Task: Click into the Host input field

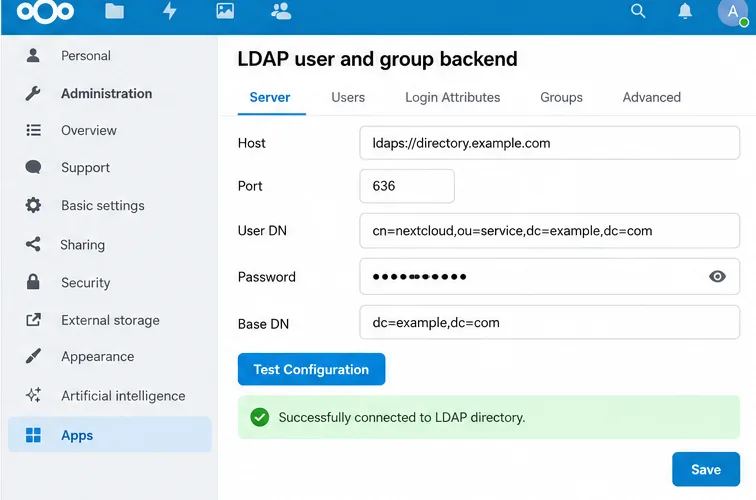Action: click(x=550, y=143)
